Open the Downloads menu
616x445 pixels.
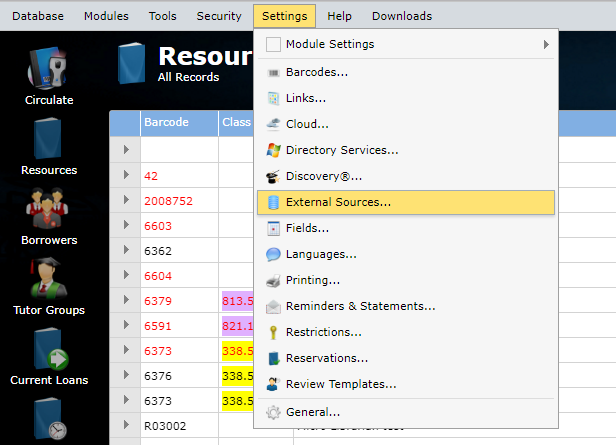coord(402,16)
